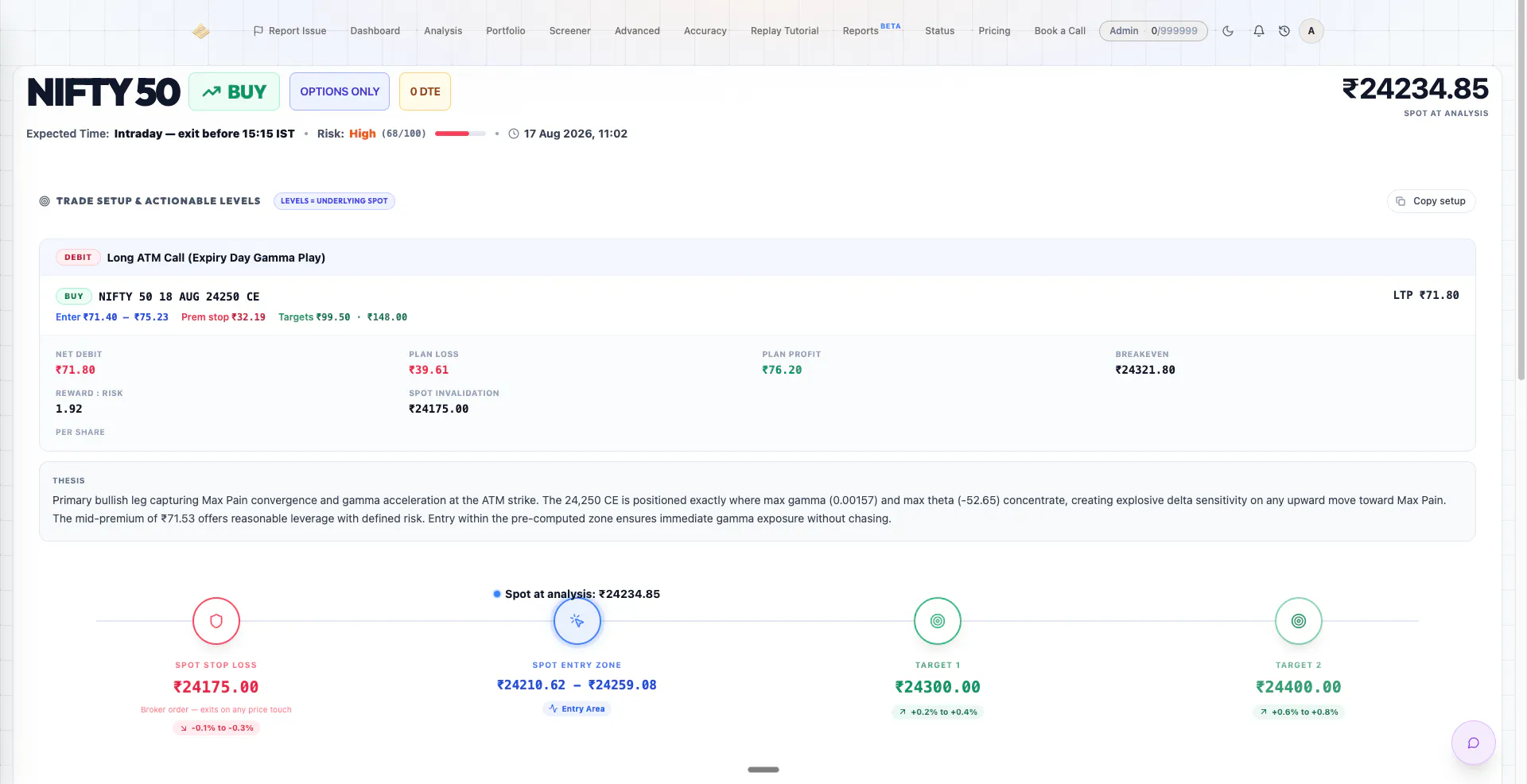The image size is (1527, 784).
Task: Click Book a Call link
Action: pos(1060,31)
